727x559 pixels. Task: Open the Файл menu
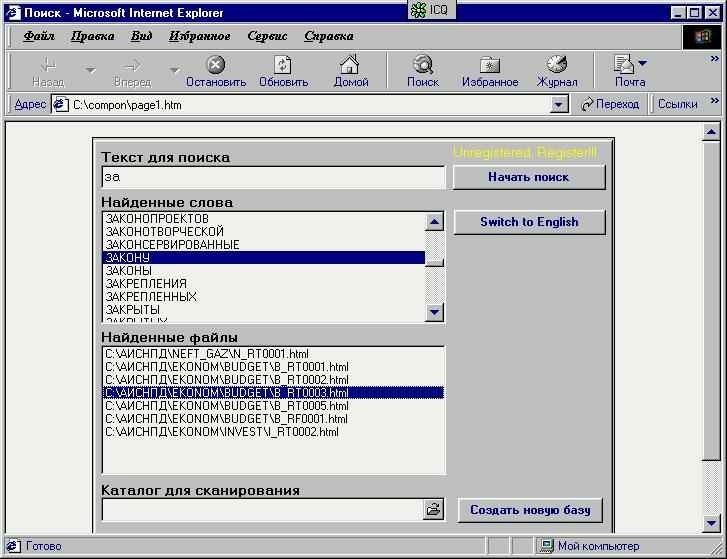38,36
